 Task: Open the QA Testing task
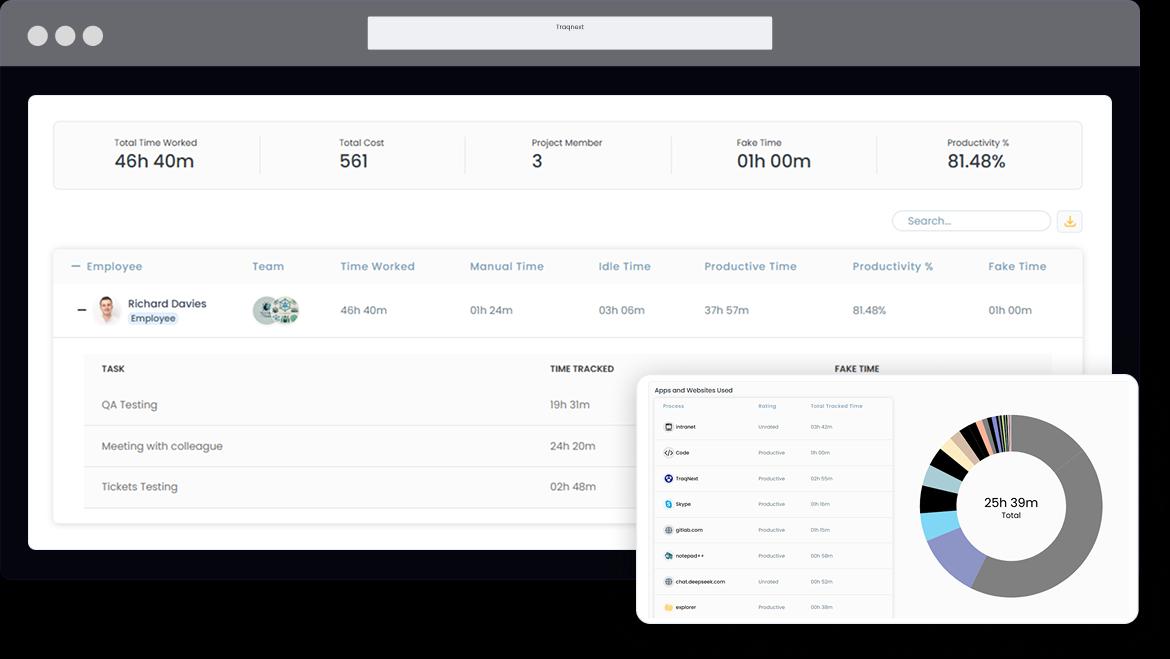tap(129, 405)
